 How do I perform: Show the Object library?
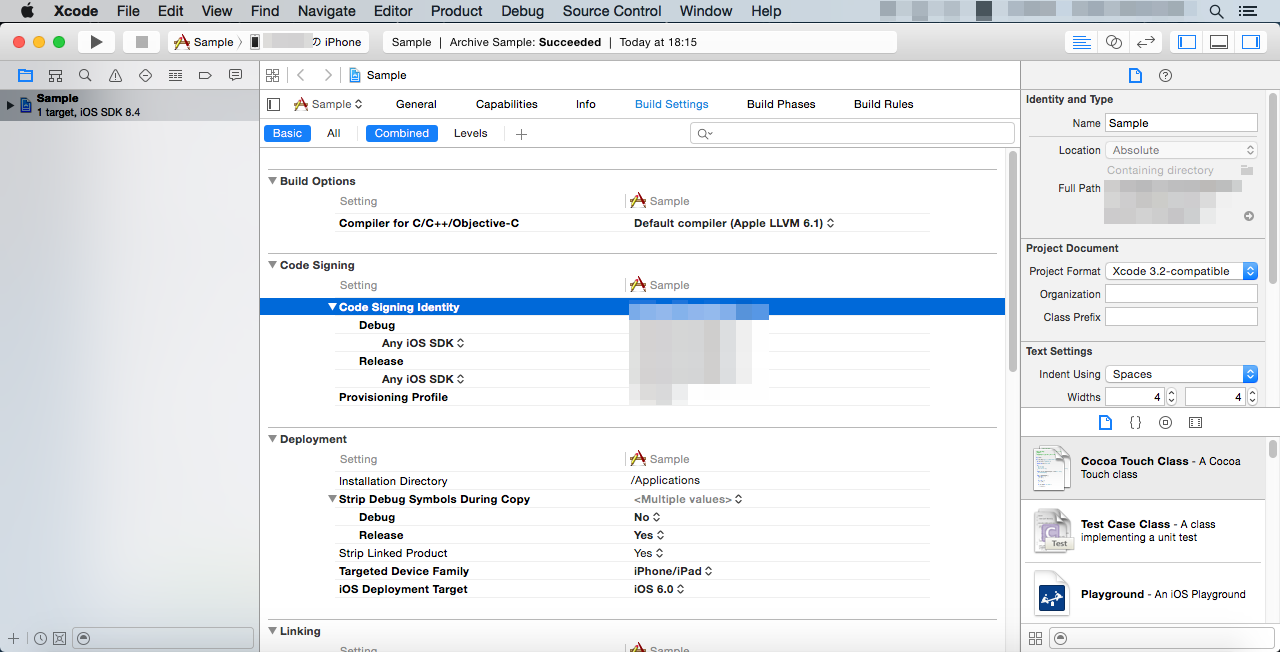click(1165, 423)
